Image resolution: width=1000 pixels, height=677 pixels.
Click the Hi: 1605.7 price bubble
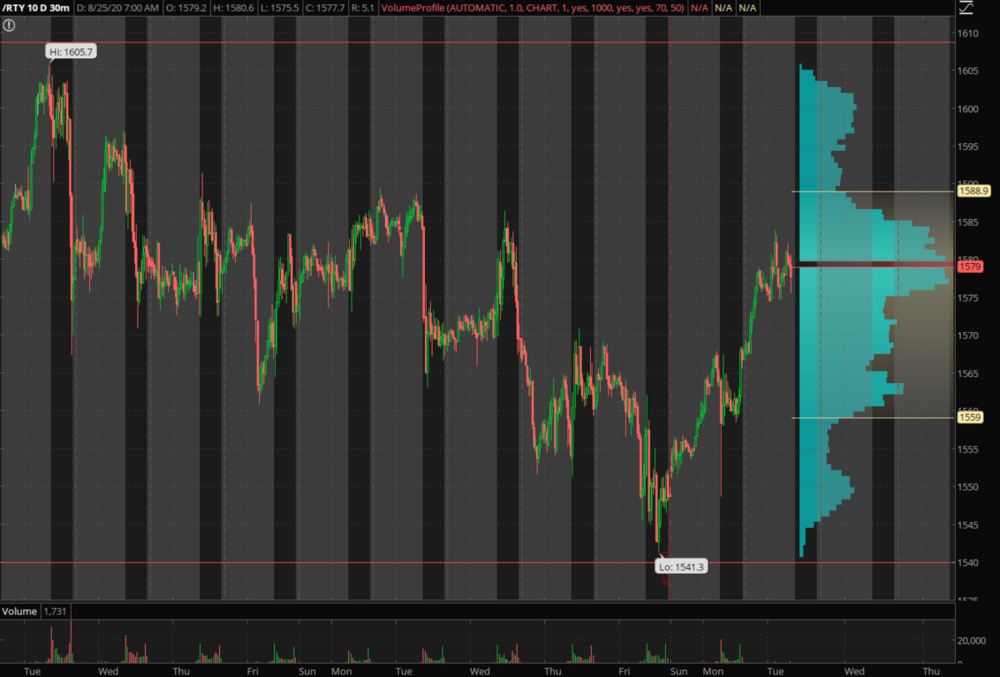[70, 51]
